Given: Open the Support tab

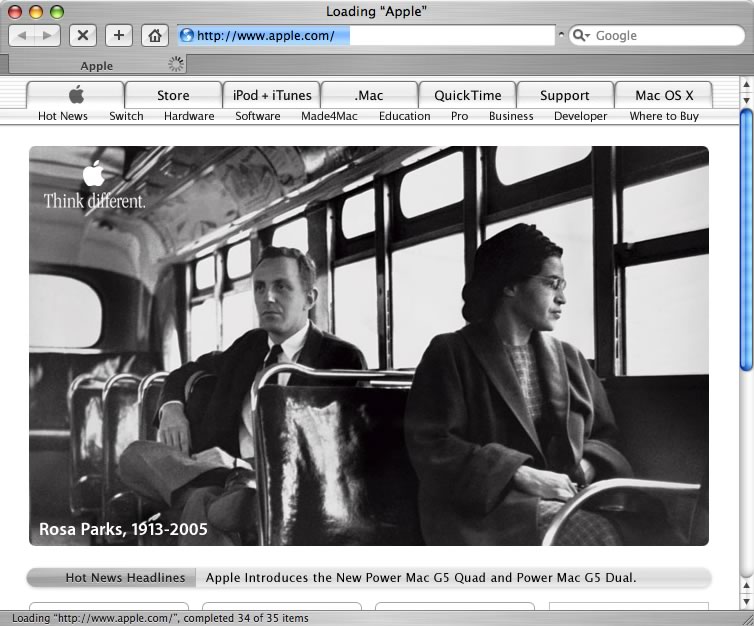Looking at the screenshot, I should pyautogui.click(x=565, y=95).
